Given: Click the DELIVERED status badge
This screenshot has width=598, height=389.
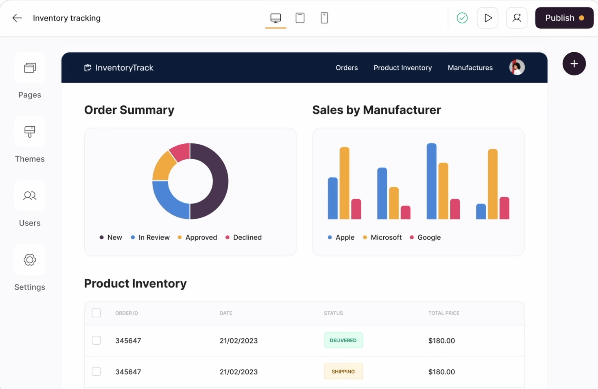Looking at the screenshot, I should (343, 340).
